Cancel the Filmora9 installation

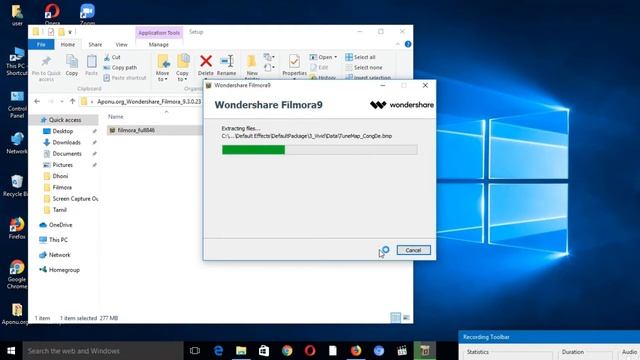click(413, 250)
